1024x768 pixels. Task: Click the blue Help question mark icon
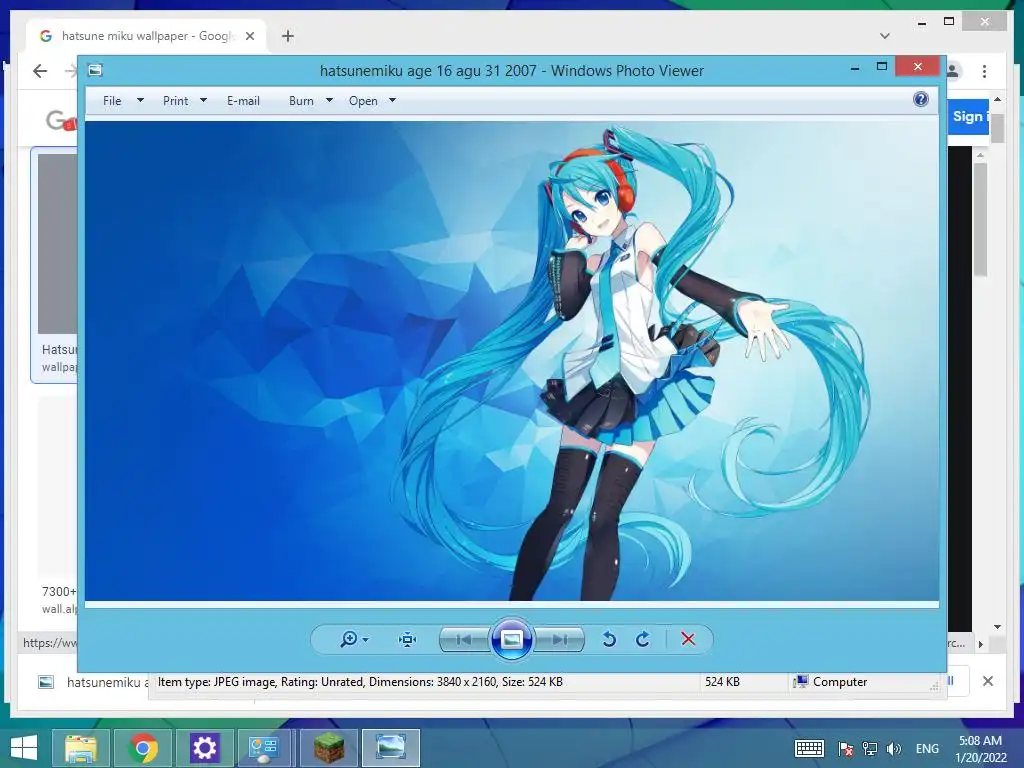tap(921, 99)
